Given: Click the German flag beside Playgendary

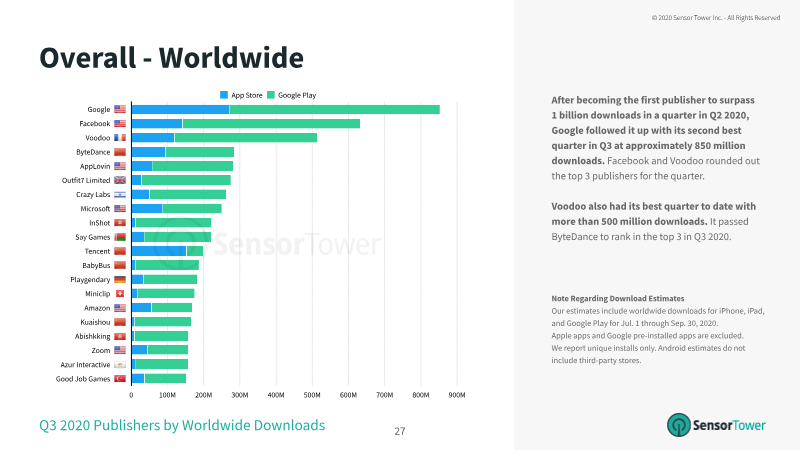Looking at the screenshot, I should [120, 280].
